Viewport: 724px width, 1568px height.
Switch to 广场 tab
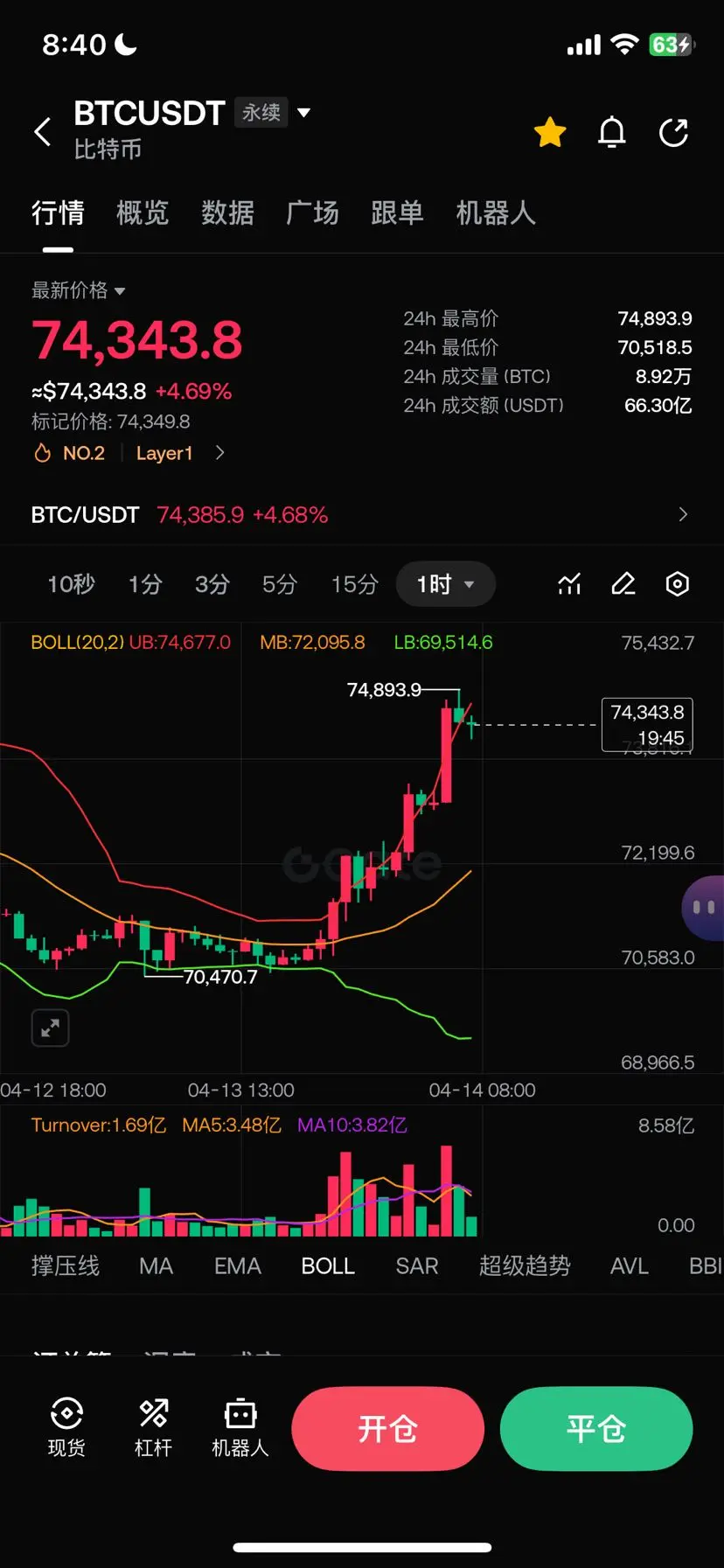tap(312, 213)
